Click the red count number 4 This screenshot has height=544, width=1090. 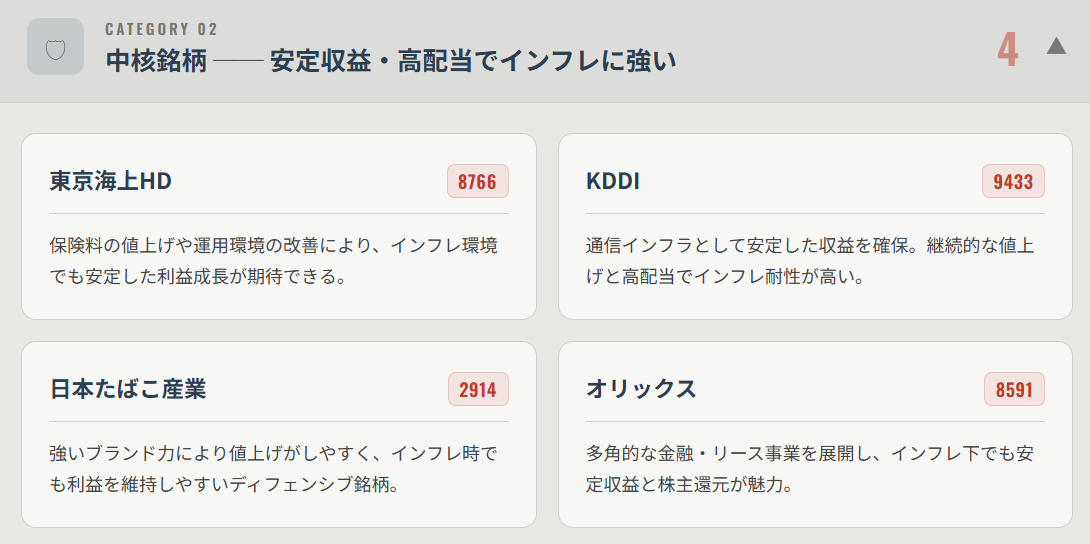(1007, 49)
